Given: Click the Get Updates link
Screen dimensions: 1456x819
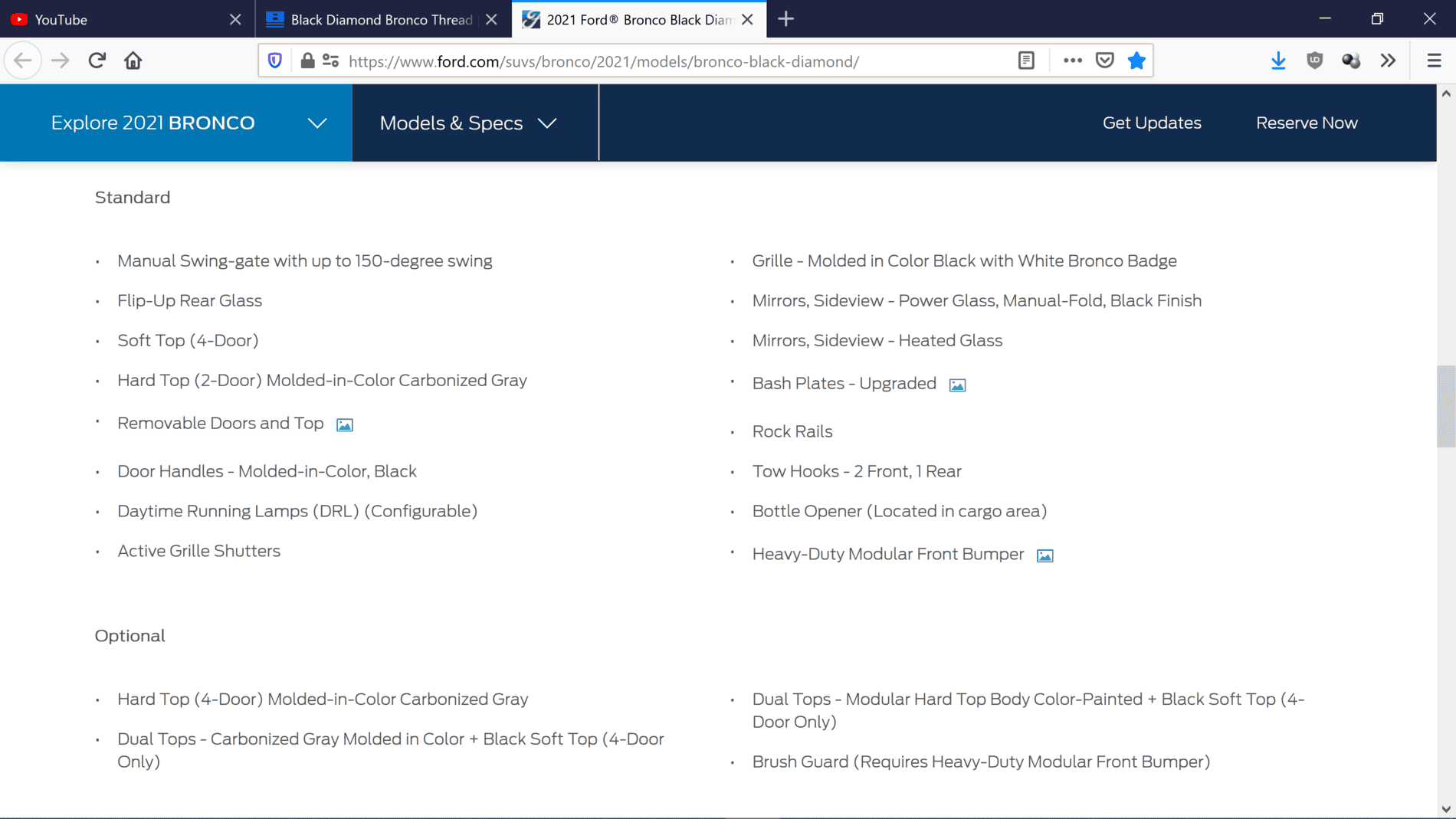Looking at the screenshot, I should click(1152, 123).
